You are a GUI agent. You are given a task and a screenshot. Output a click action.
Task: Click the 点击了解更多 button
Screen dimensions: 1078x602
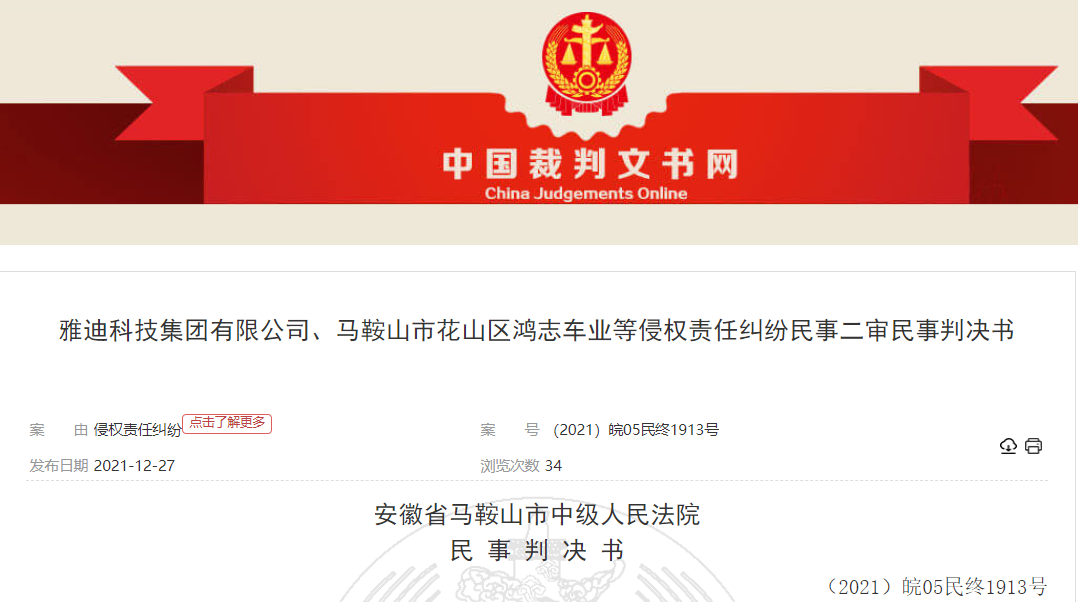(227, 423)
